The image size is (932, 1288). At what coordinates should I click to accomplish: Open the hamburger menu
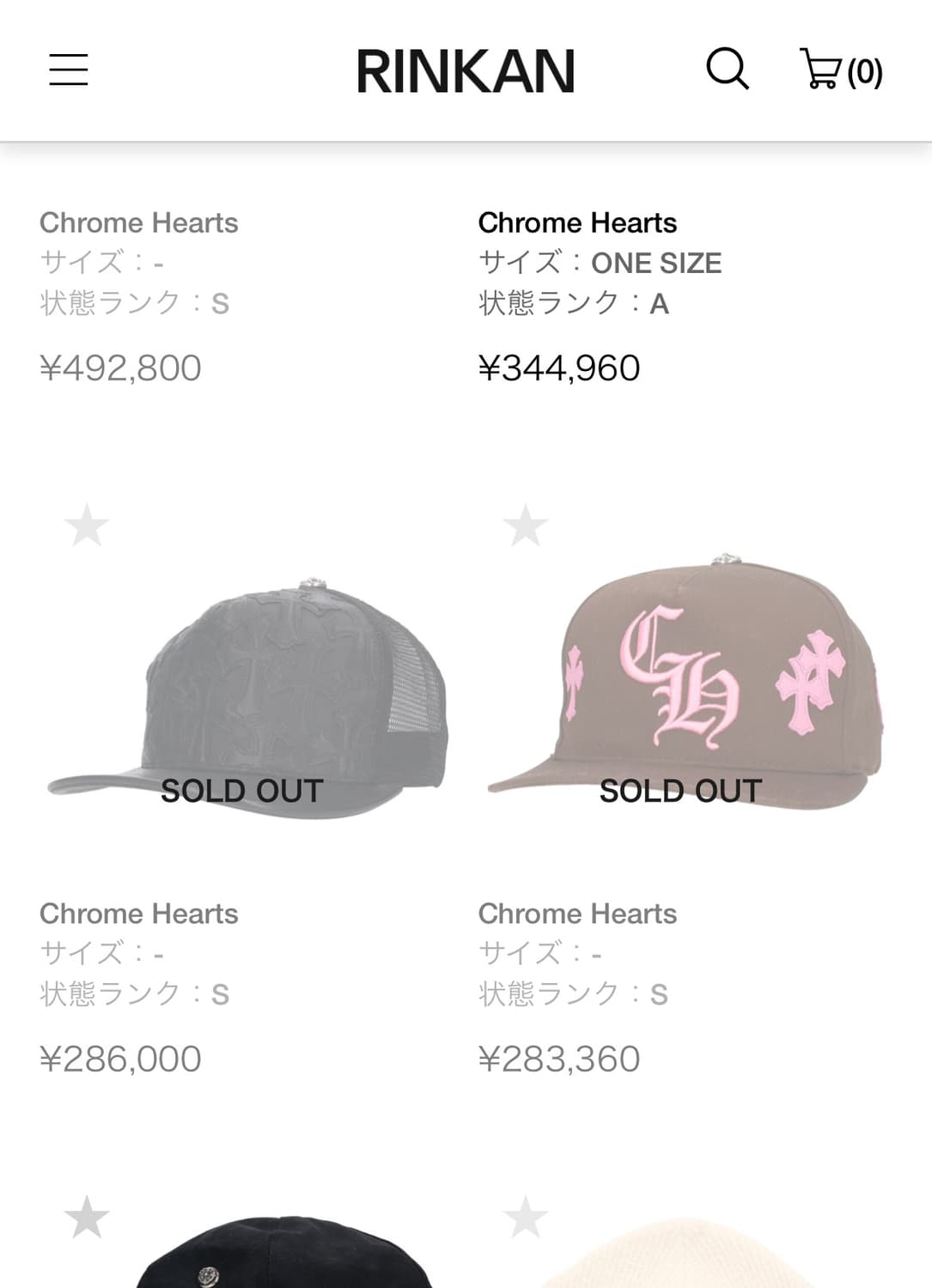pos(69,70)
